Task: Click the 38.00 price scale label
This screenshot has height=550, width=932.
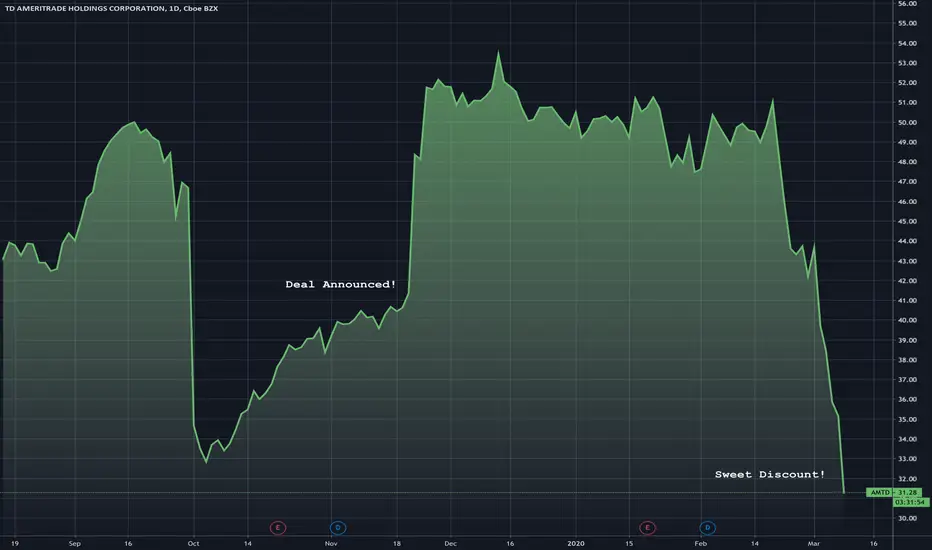Action: (x=907, y=360)
